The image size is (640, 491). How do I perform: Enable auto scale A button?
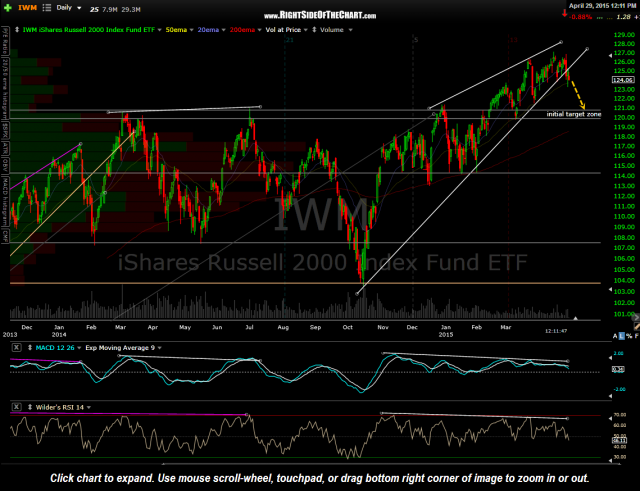coord(615,336)
